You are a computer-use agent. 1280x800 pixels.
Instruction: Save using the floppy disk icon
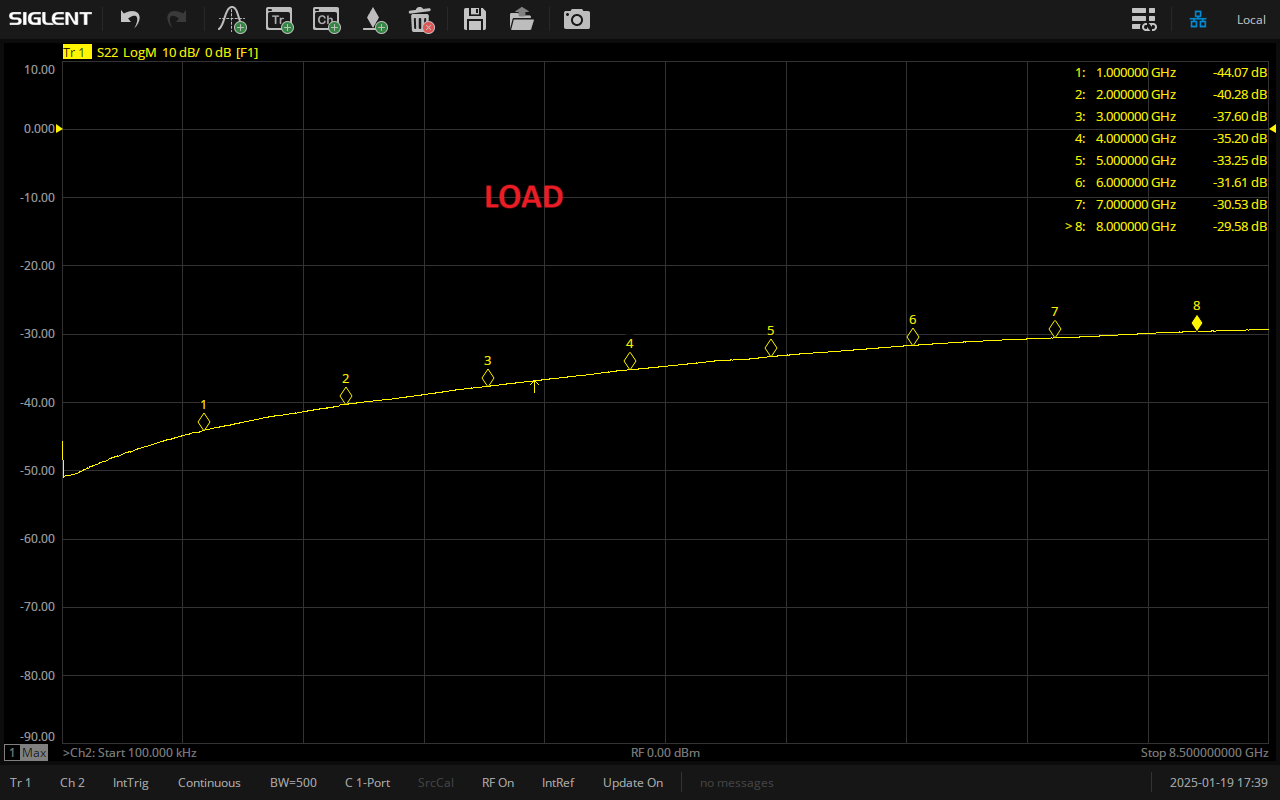click(475, 19)
